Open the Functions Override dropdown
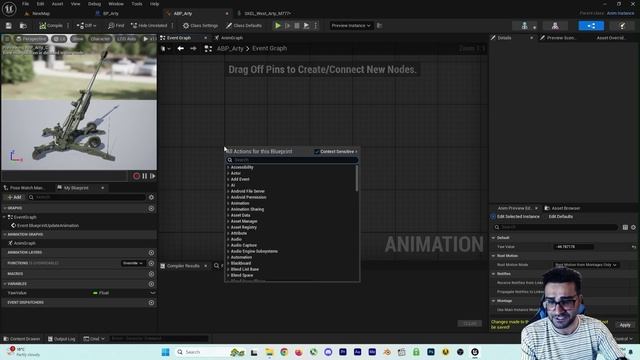 pyautogui.click(x=133, y=263)
